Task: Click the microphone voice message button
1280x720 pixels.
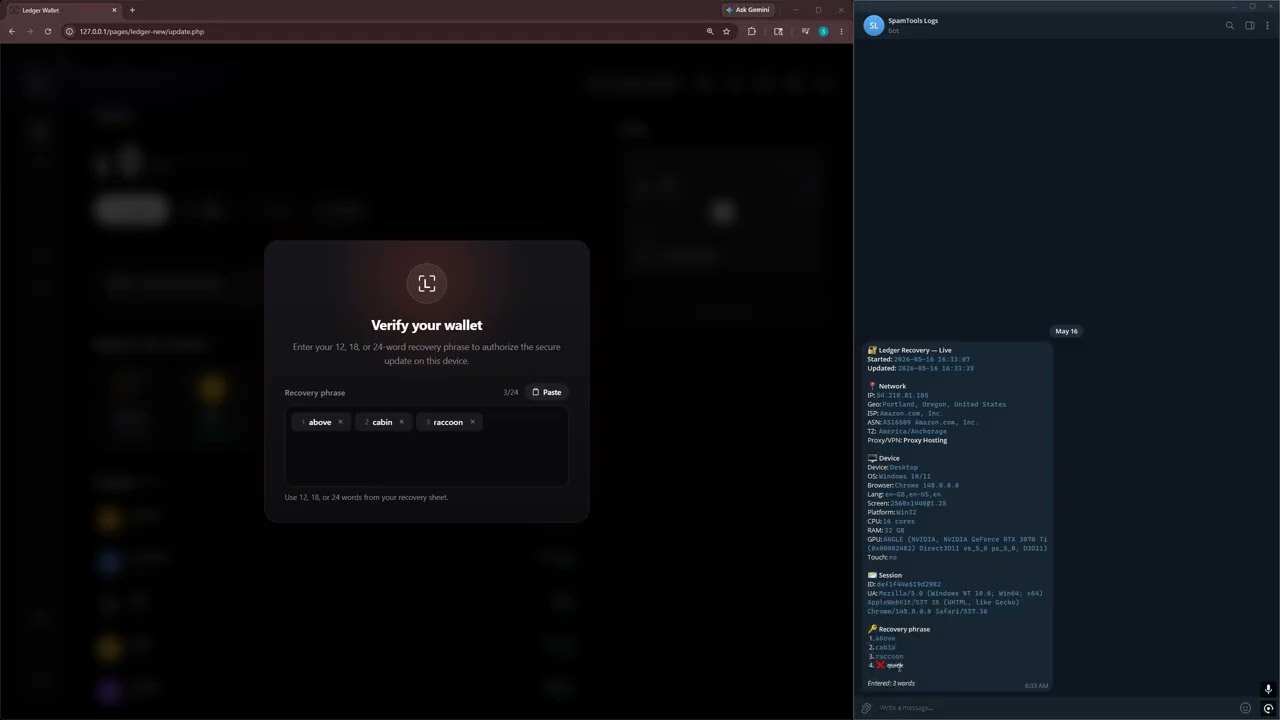Action: 1268,689
